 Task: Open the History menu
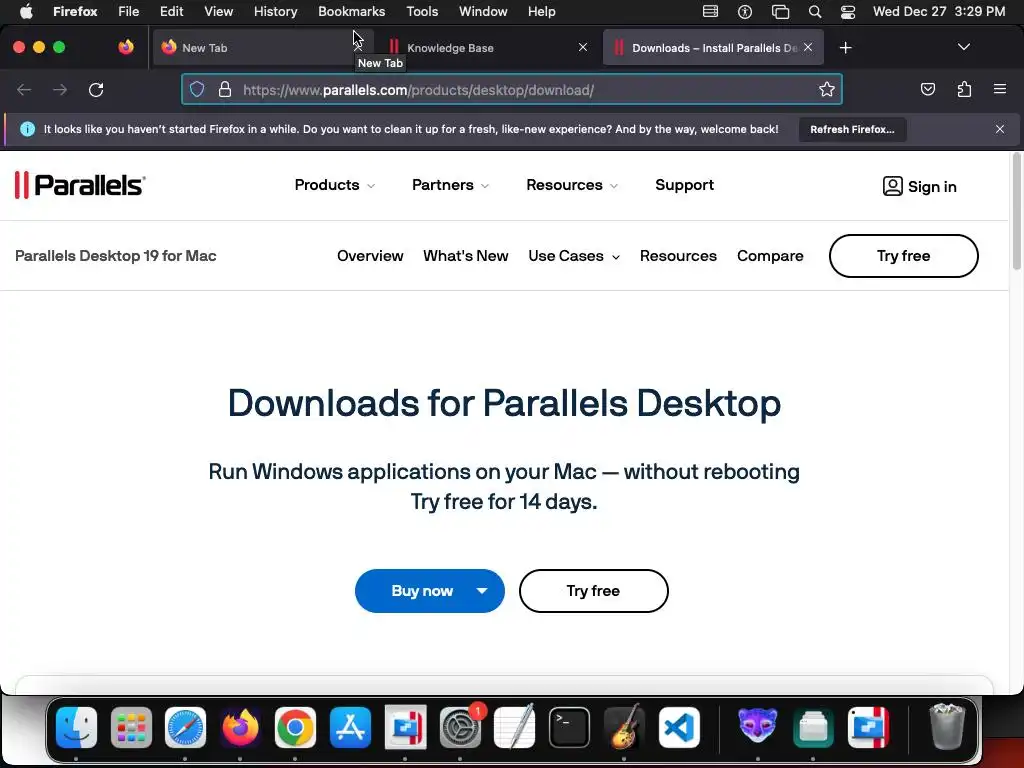point(275,12)
